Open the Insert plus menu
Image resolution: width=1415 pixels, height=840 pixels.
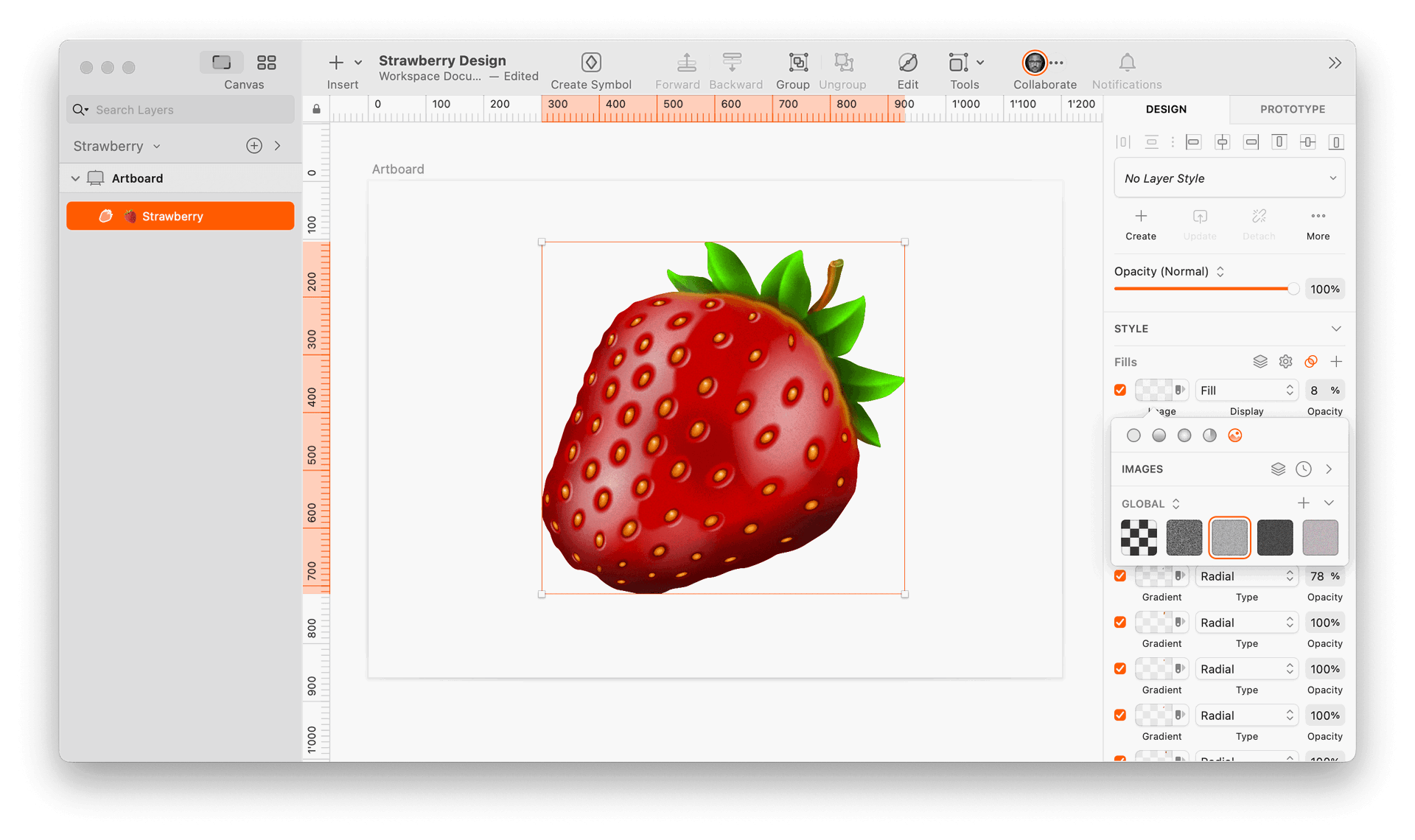(336, 63)
